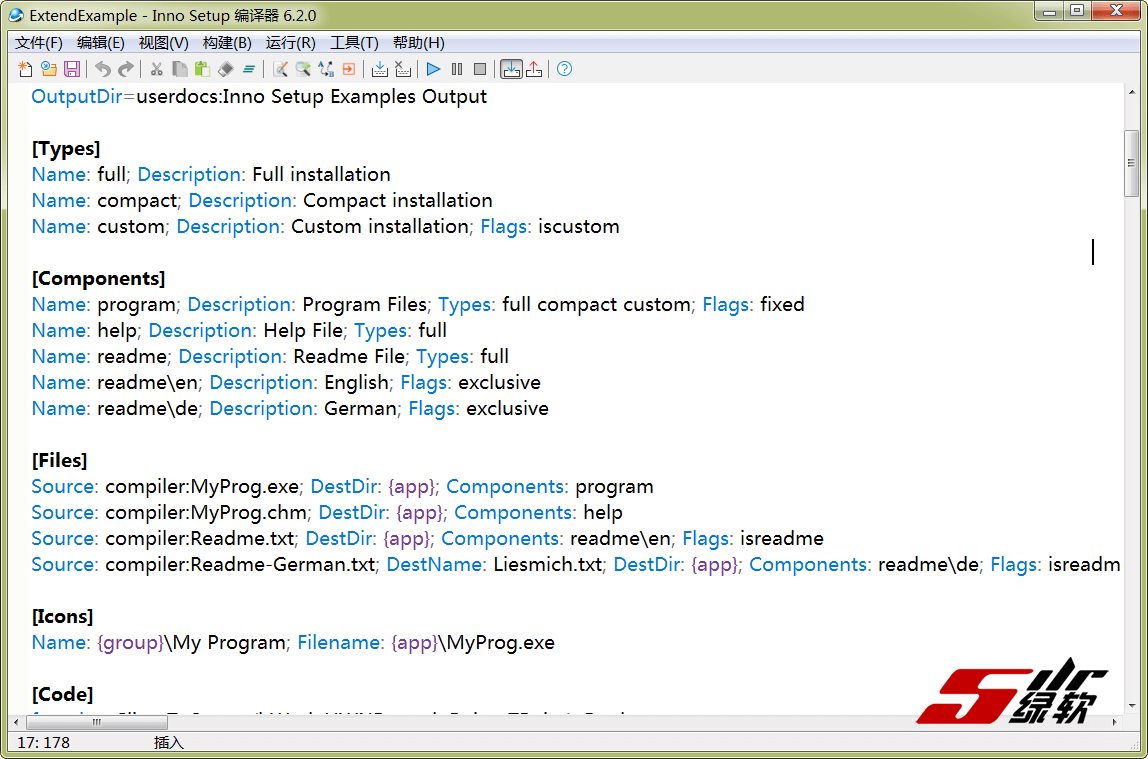Open the 文件(F) menu

pyautogui.click(x=39, y=42)
